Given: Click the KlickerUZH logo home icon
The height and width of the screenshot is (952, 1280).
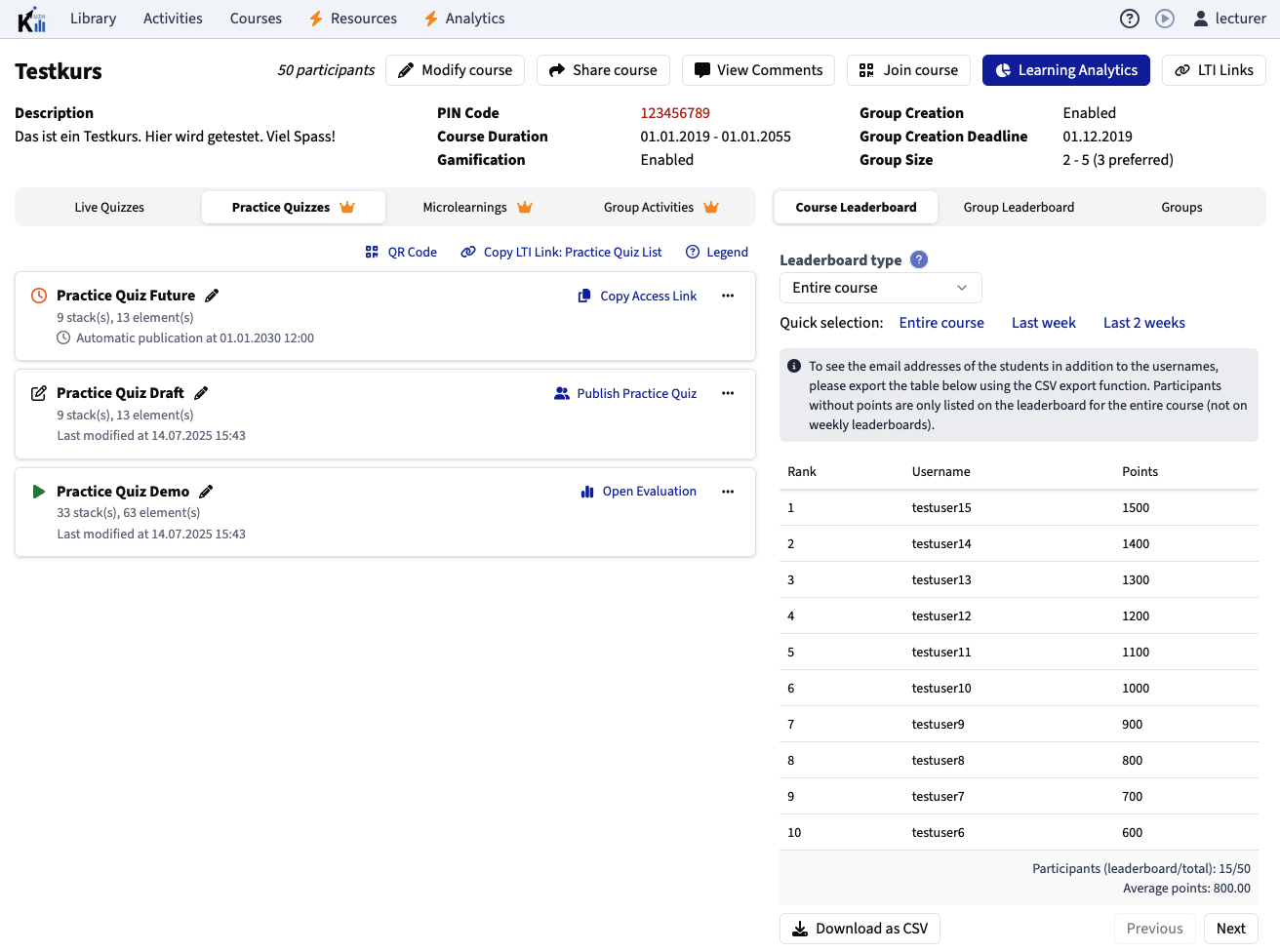Looking at the screenshot, I should [x=32, y=19].
